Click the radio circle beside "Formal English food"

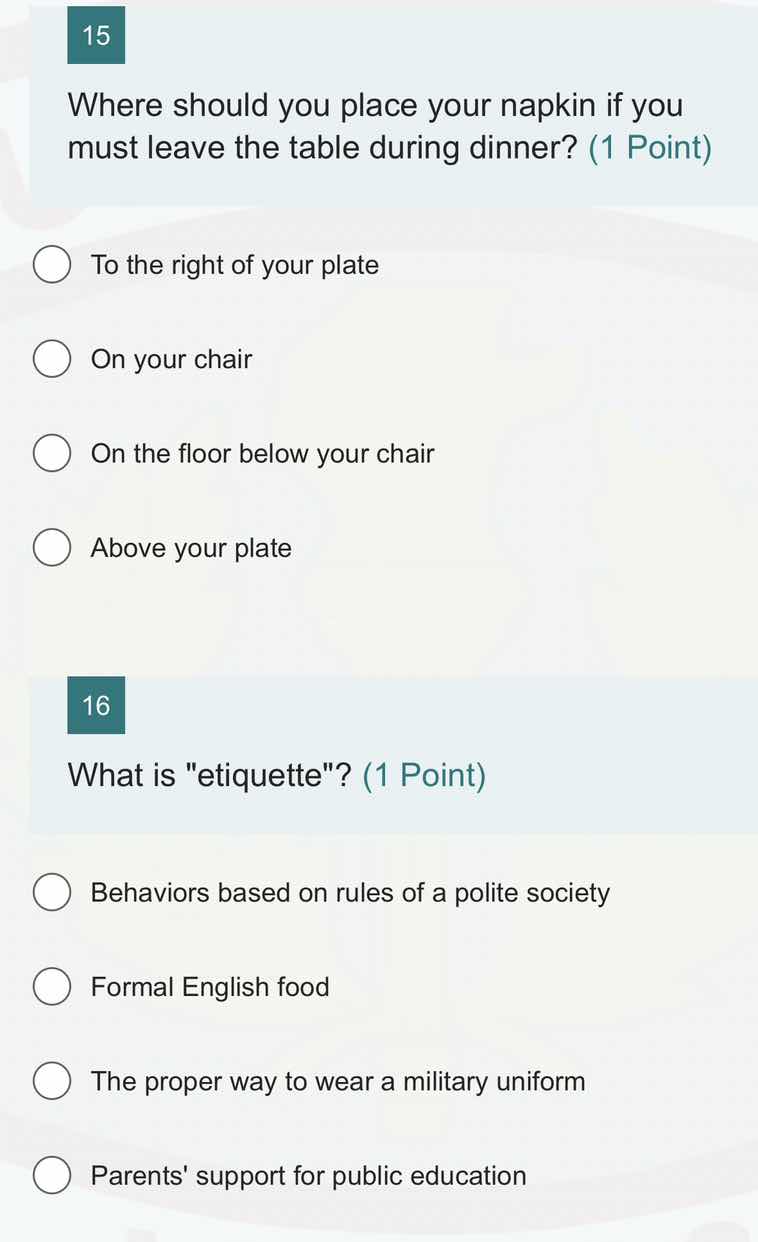pos(52,986)
